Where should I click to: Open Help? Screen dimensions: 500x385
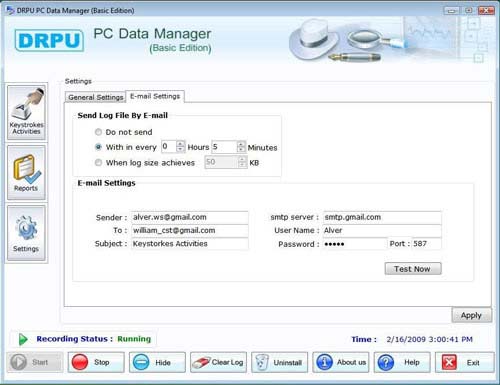tap(402, 362)
